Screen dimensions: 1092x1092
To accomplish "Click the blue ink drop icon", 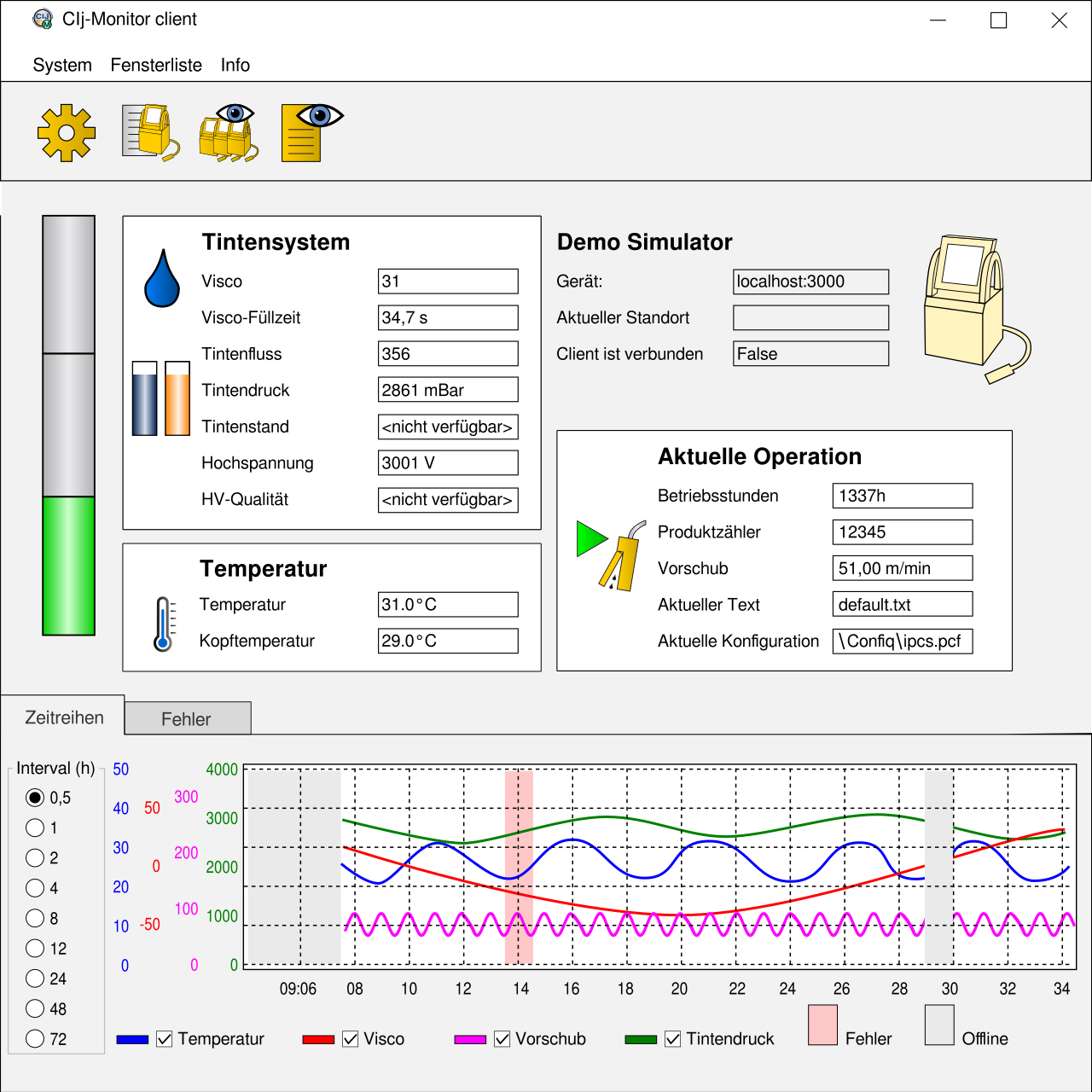I will pyautogui.click(x=162, y=278).
